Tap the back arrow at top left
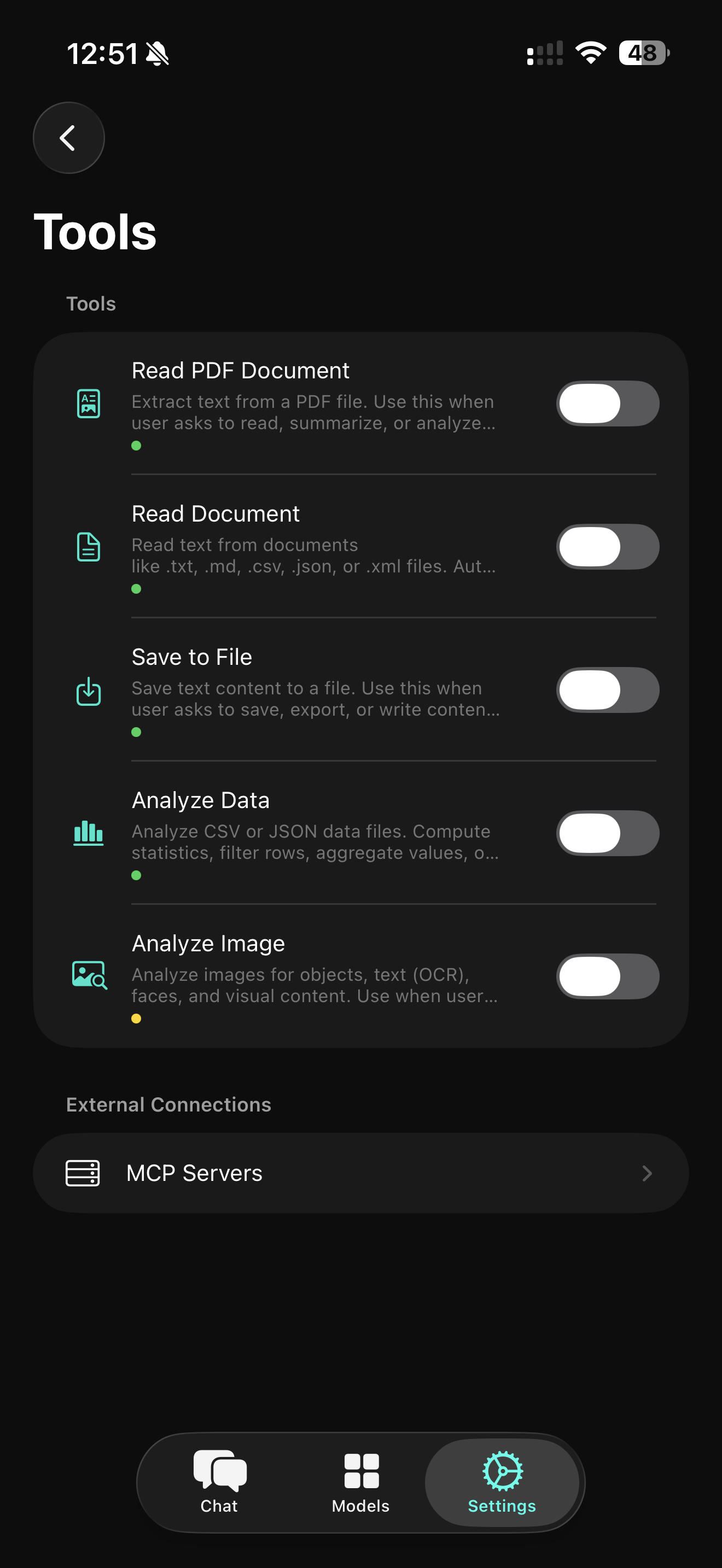 tap(68, 138)
